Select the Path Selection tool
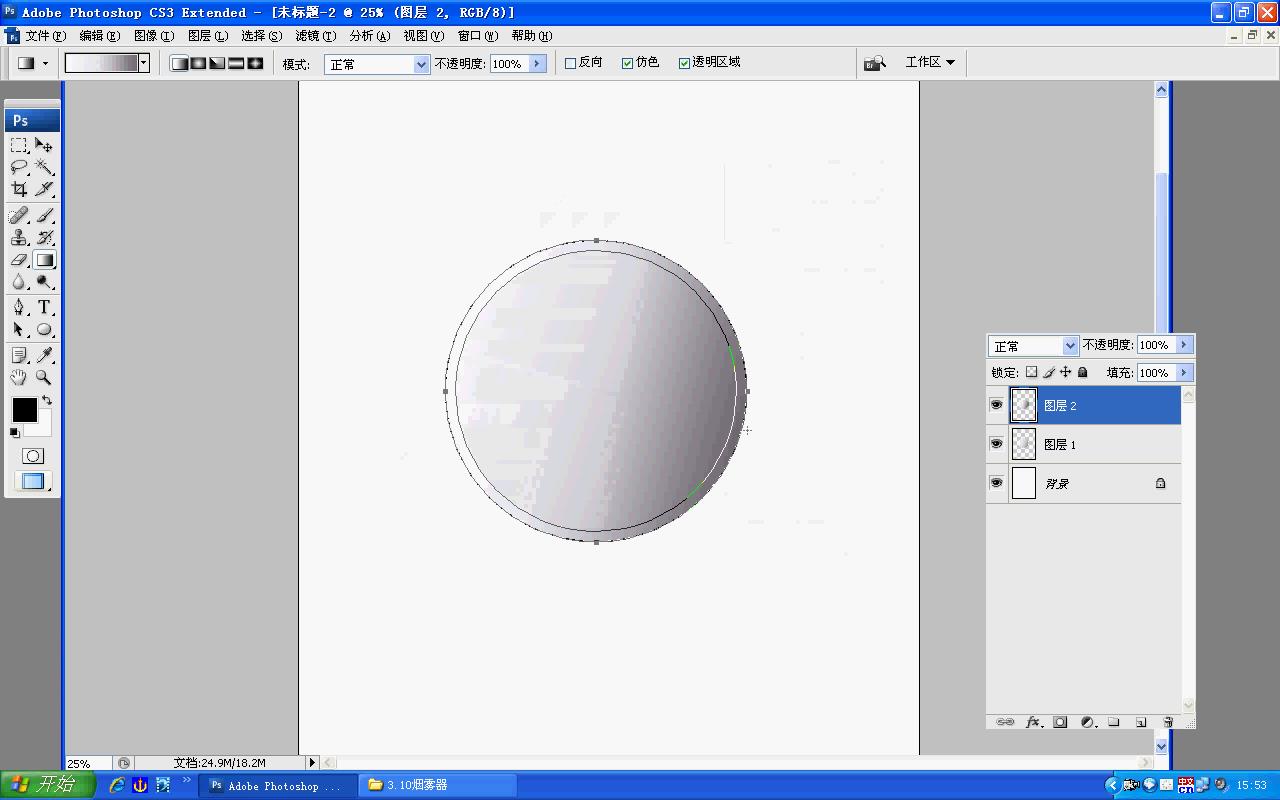The image size is (1280, 800). coord(19,329)
